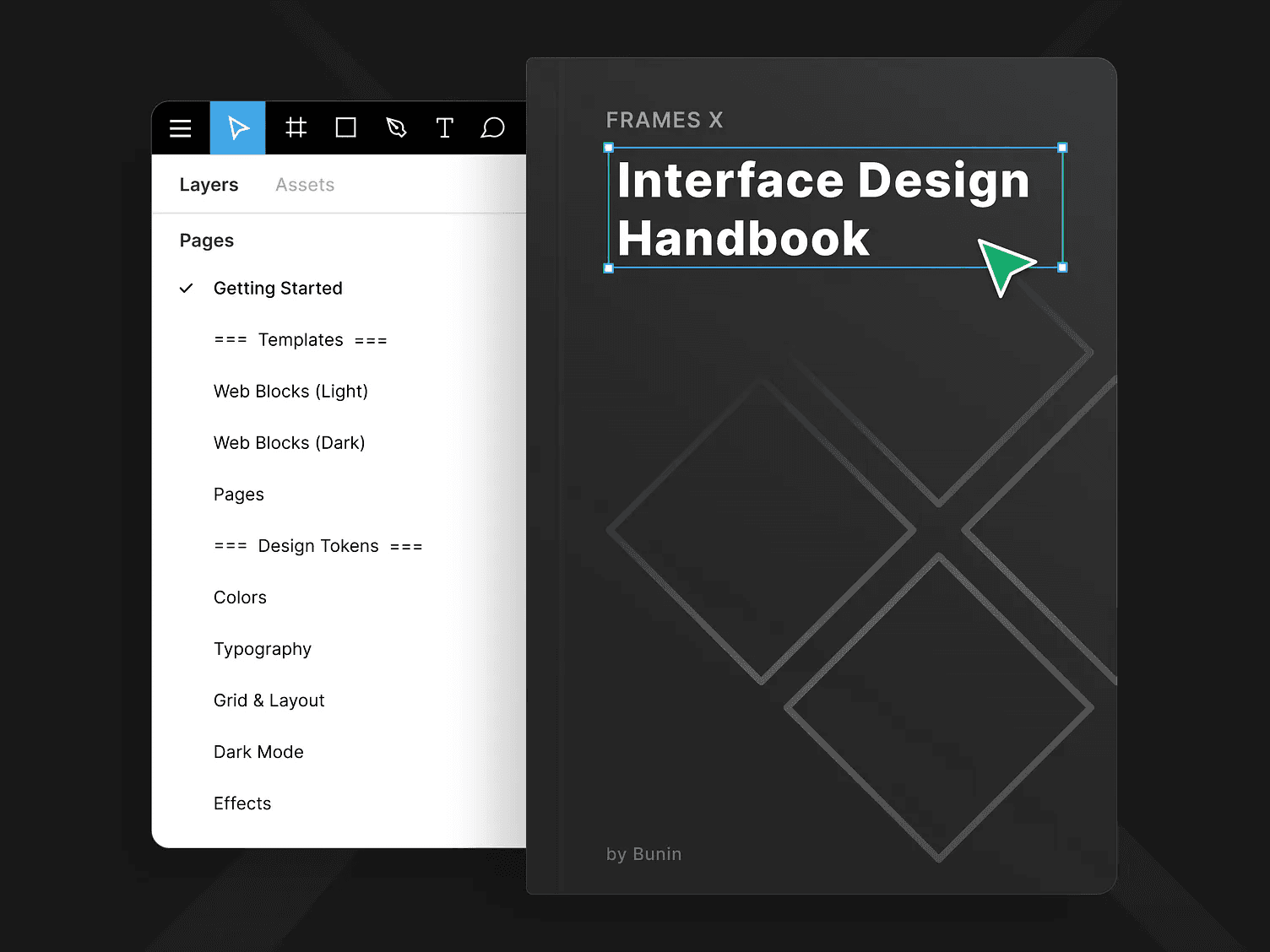Open the Colors page
Screen dimensions: 1270x952
click(240, 597)
